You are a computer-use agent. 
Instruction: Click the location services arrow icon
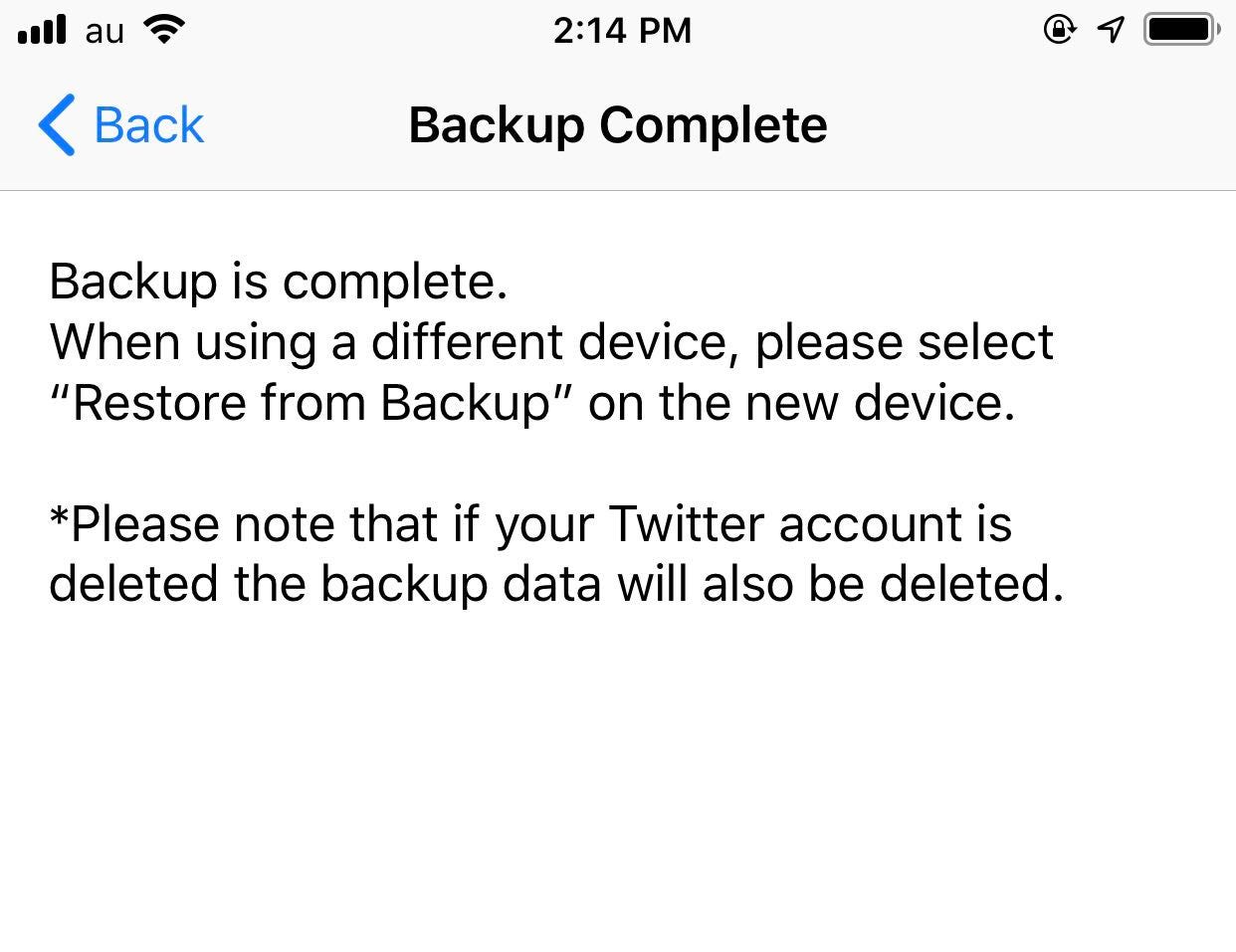coord(1111,30)
